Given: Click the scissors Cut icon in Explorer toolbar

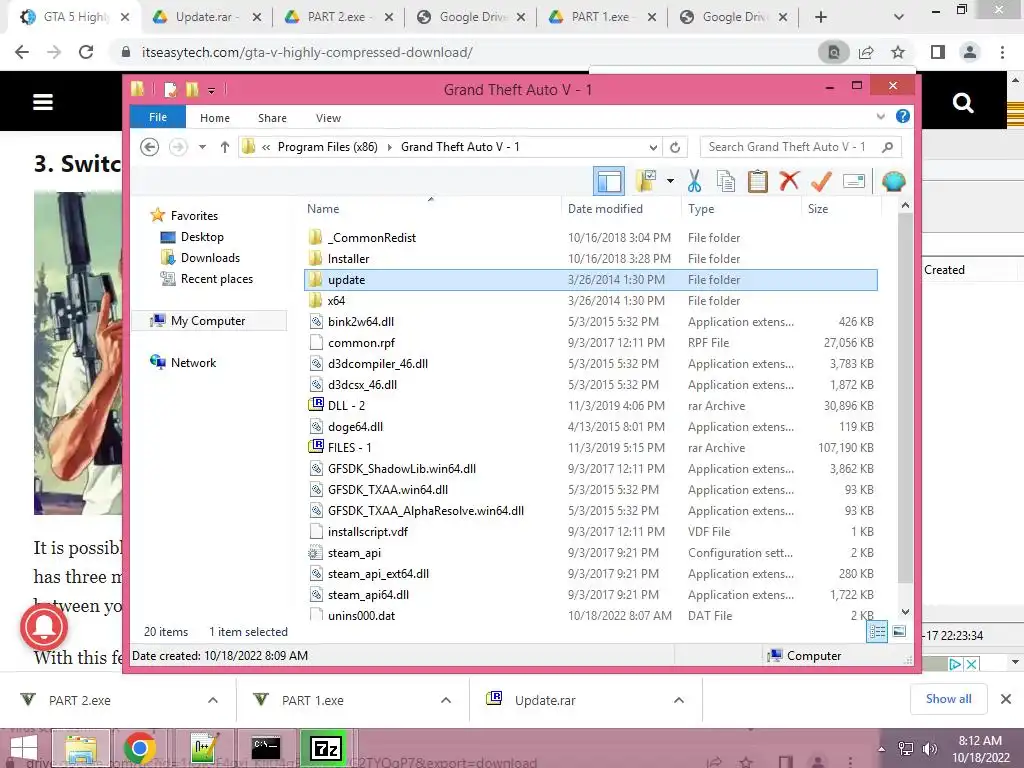Looking at the screenshot, I should tap(694, 181).
